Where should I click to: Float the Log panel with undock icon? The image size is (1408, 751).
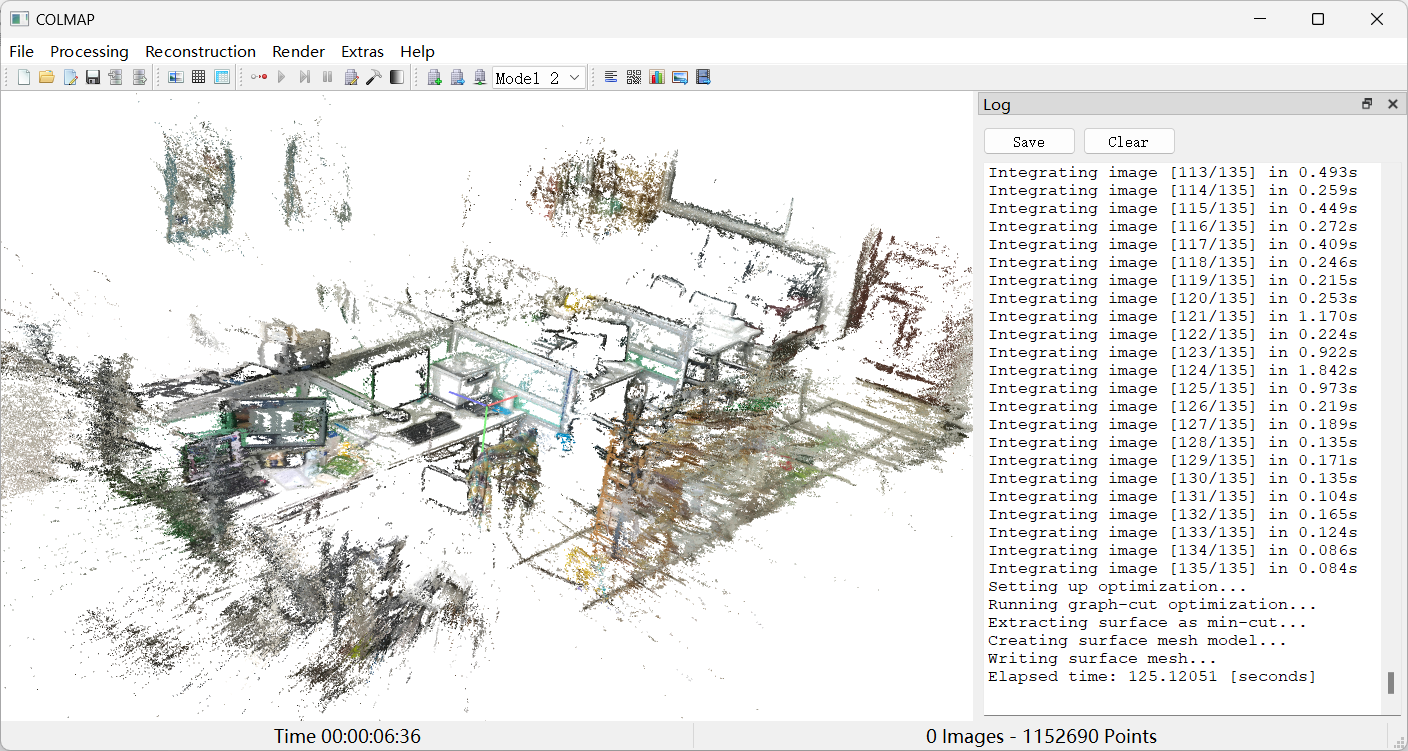click(x=1367, y=104)
